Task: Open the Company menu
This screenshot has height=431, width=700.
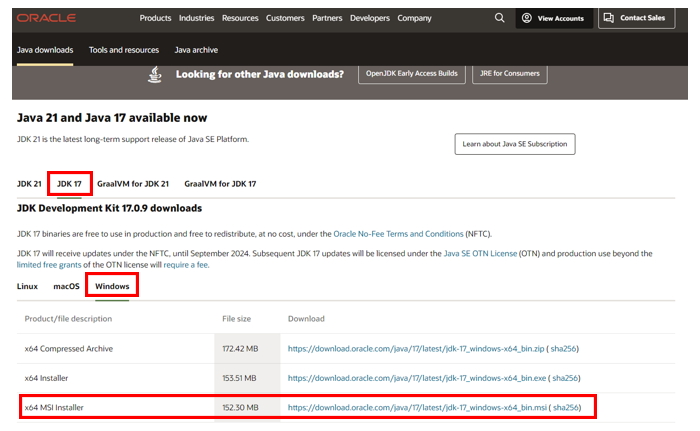Action: click(414, 18)
